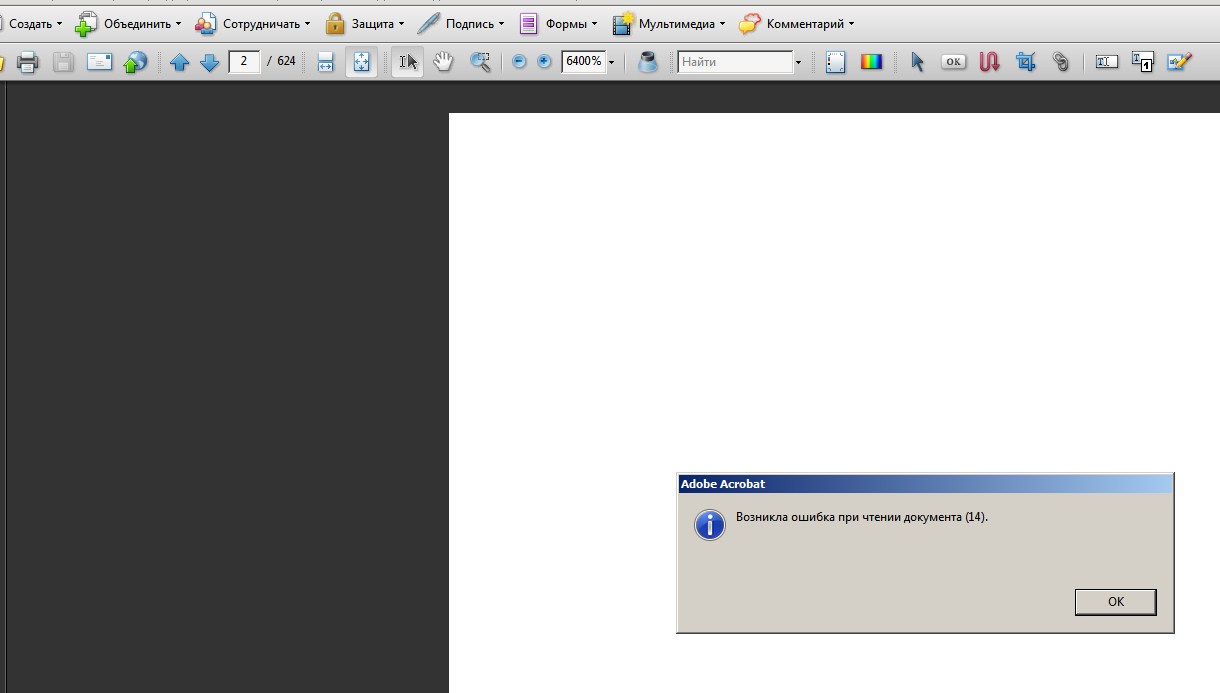The image size is (1220, 693).
Task: Click the zoom in plus button
Action: click(544, 62)
